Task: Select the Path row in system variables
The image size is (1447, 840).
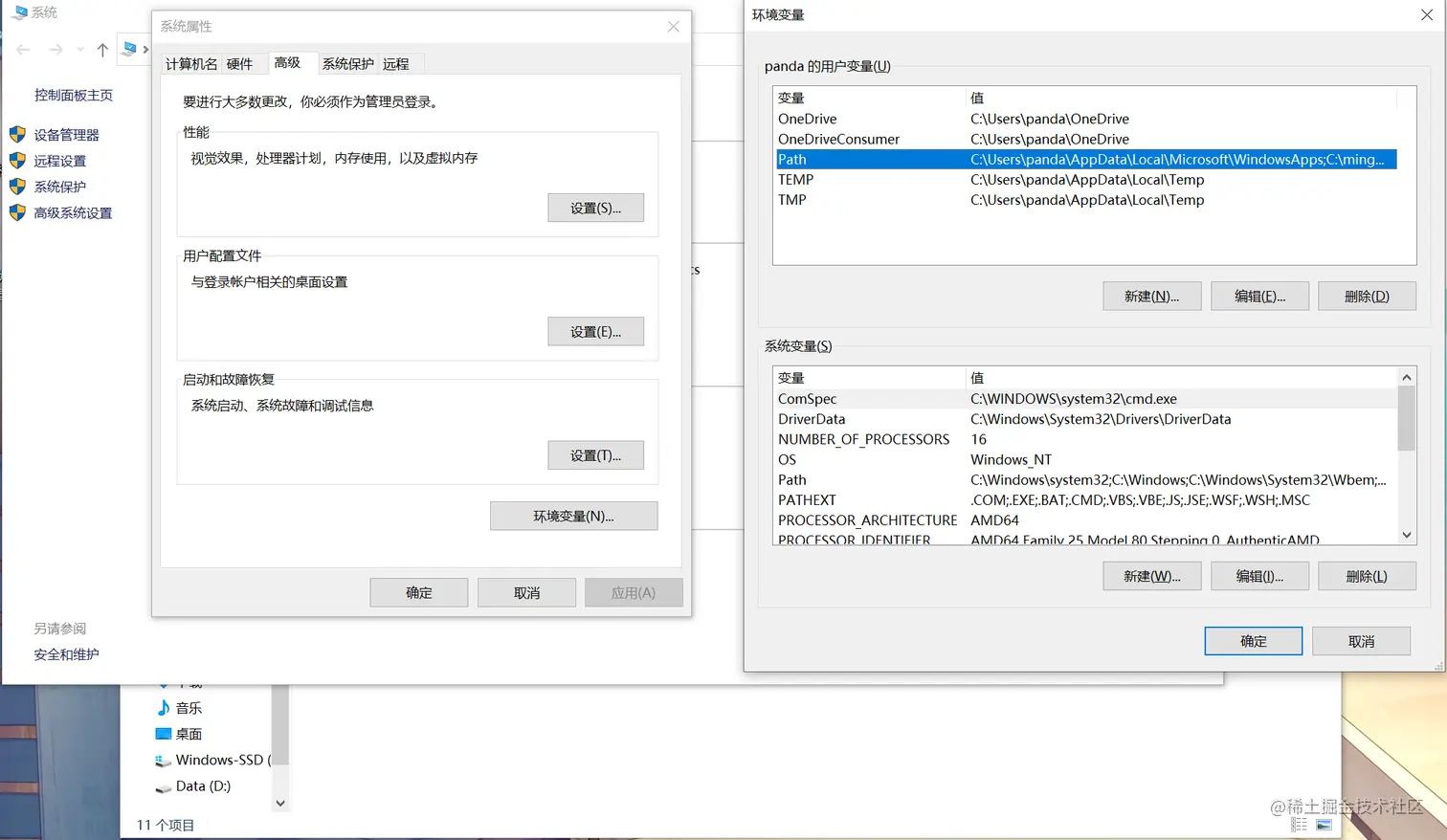Action: tap(1086, 480)
